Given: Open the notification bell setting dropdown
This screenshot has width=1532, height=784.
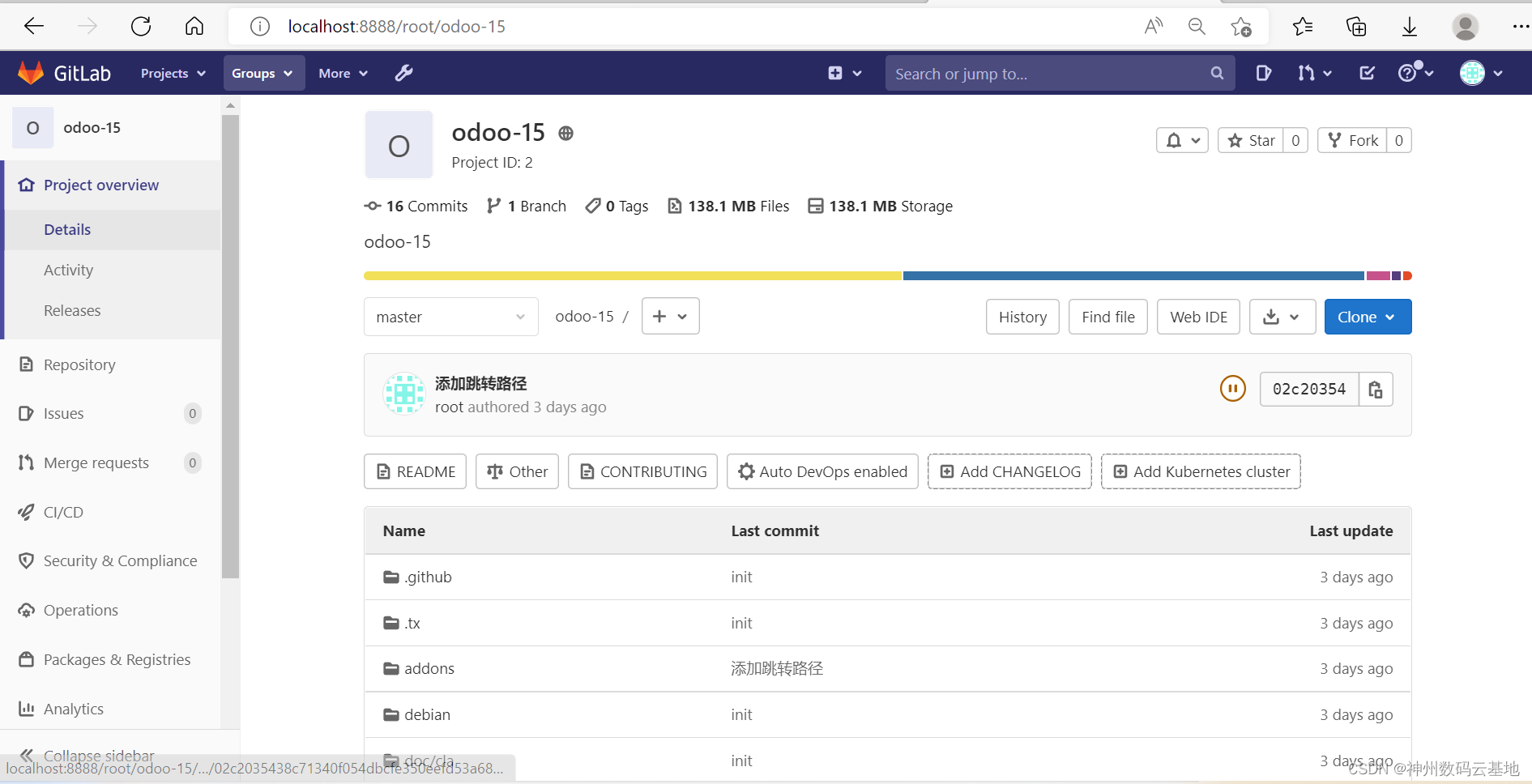Looking at the screenshot, I should (x=1182, y=140).
